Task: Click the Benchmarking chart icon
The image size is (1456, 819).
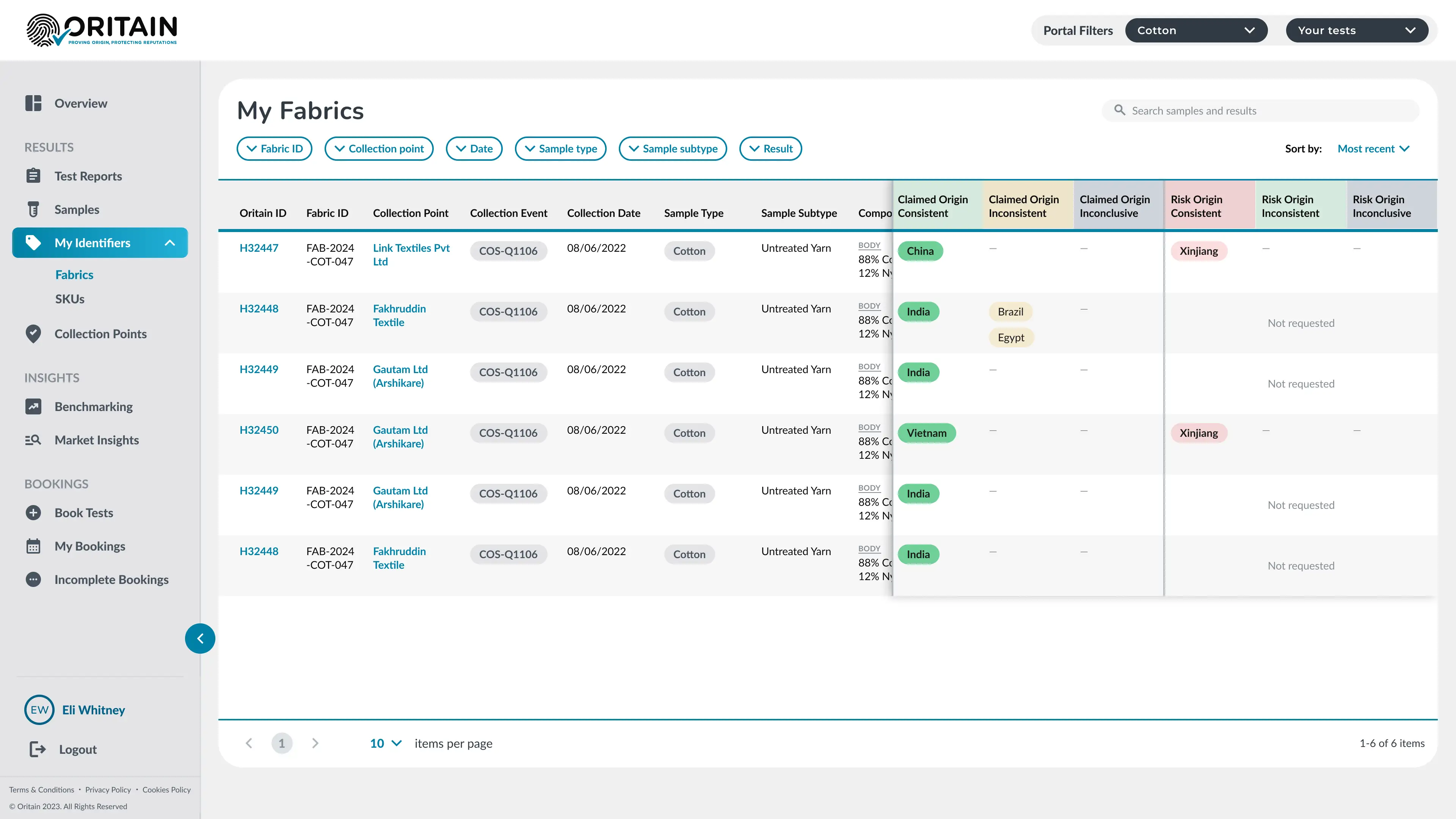Action: pos(33,406)
